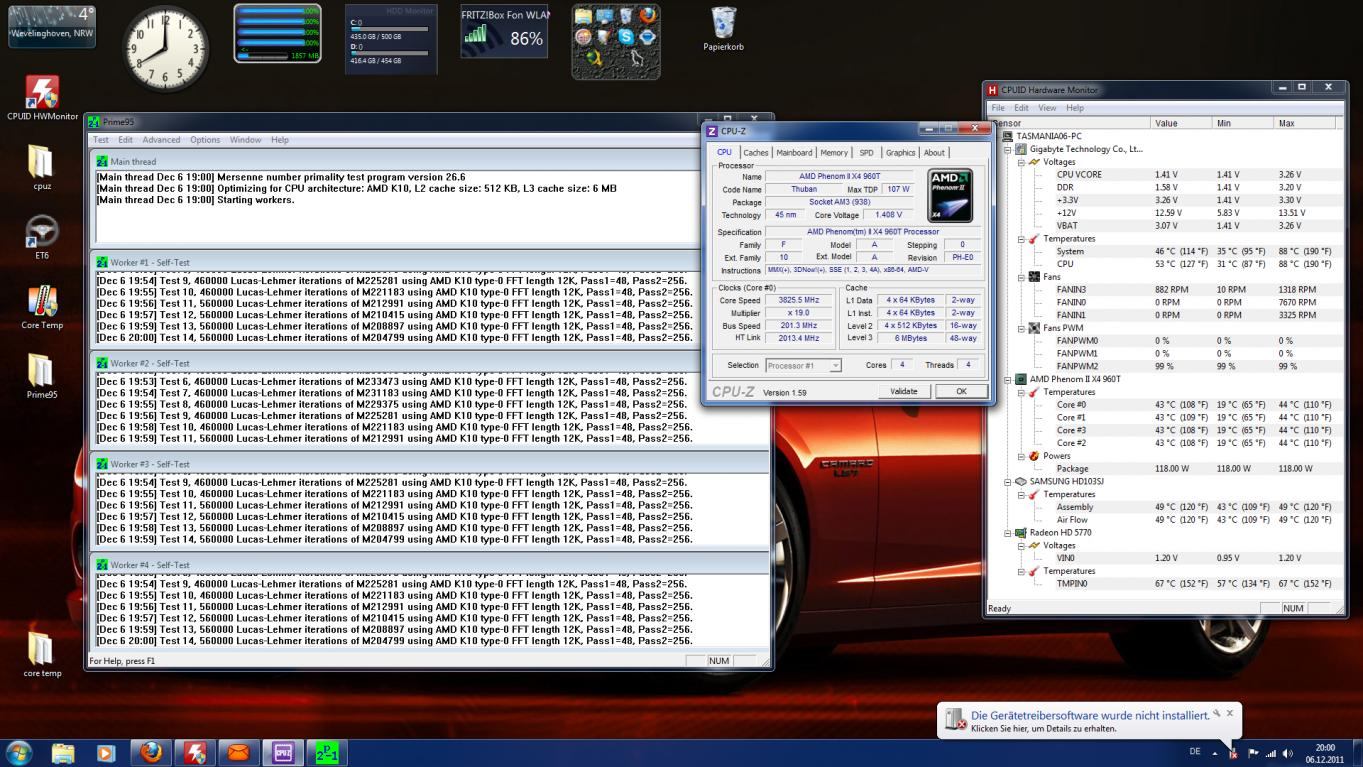Launch the ET6 desktop shortcut
Viewport: 1363px width, 767px height.
tap(42, 237)
